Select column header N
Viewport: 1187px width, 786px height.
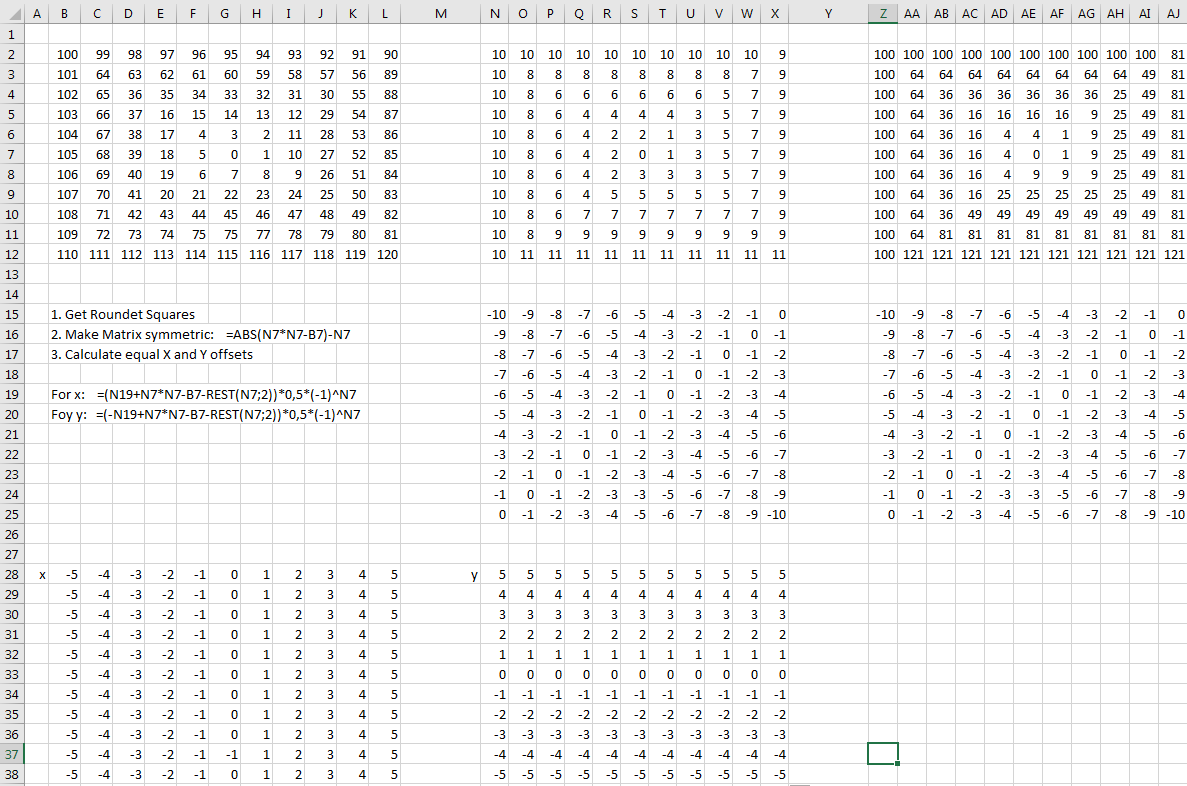click(x=494, y=14)
